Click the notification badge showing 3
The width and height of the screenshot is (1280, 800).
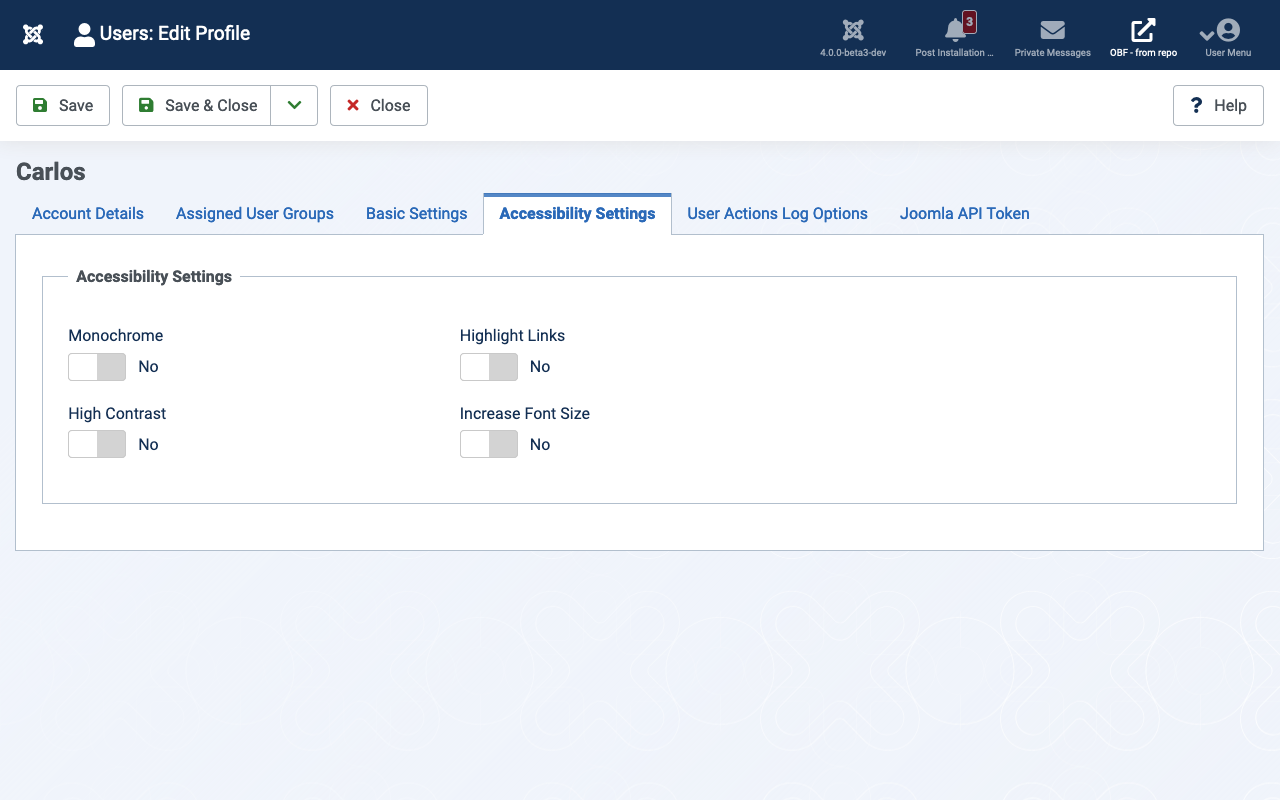coord(969,21)
